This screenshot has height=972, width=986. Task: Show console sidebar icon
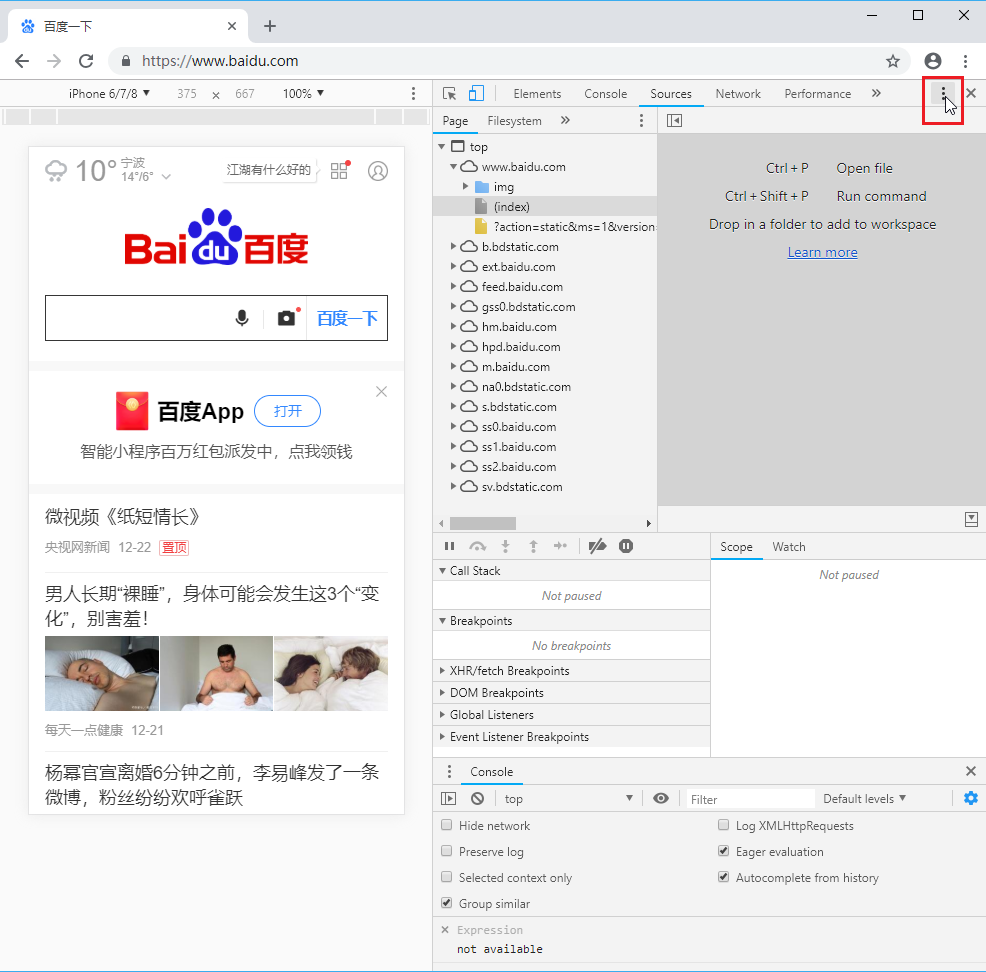(448, 798)
